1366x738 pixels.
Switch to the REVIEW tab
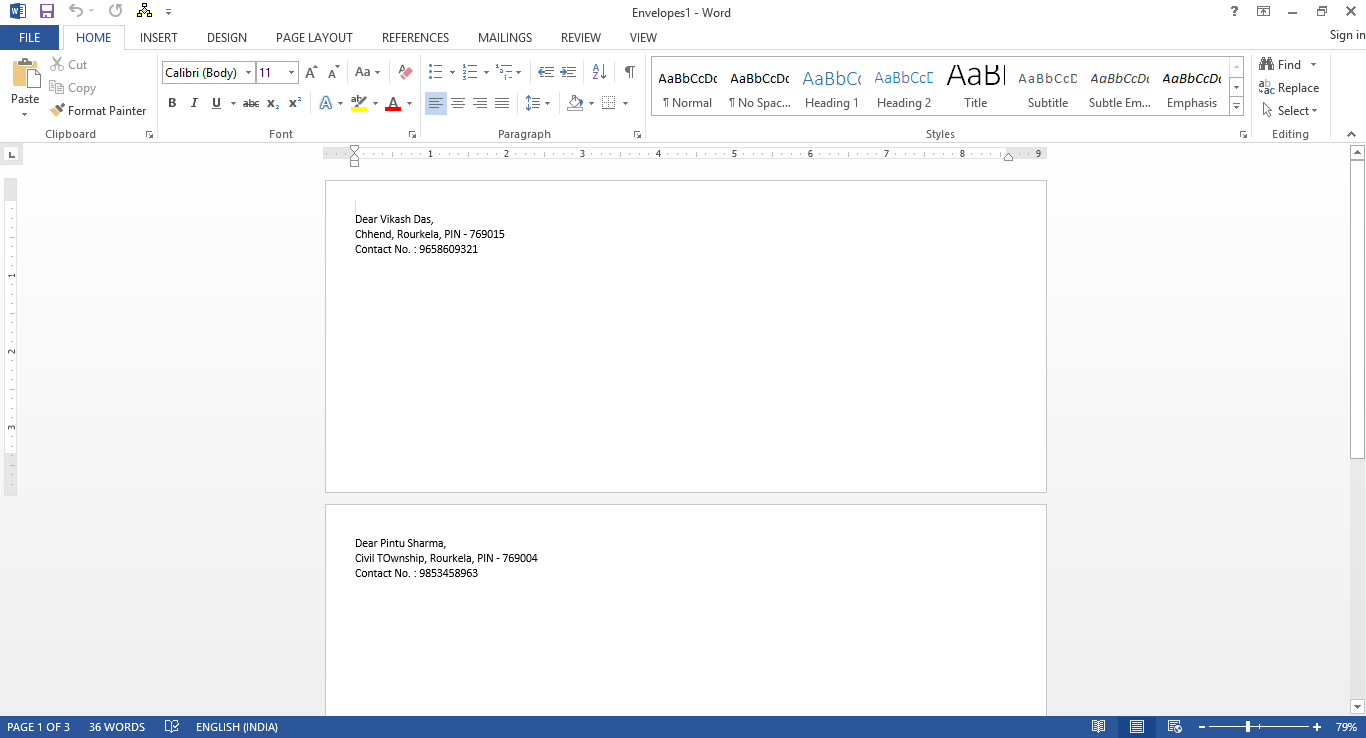coord(581,38)
